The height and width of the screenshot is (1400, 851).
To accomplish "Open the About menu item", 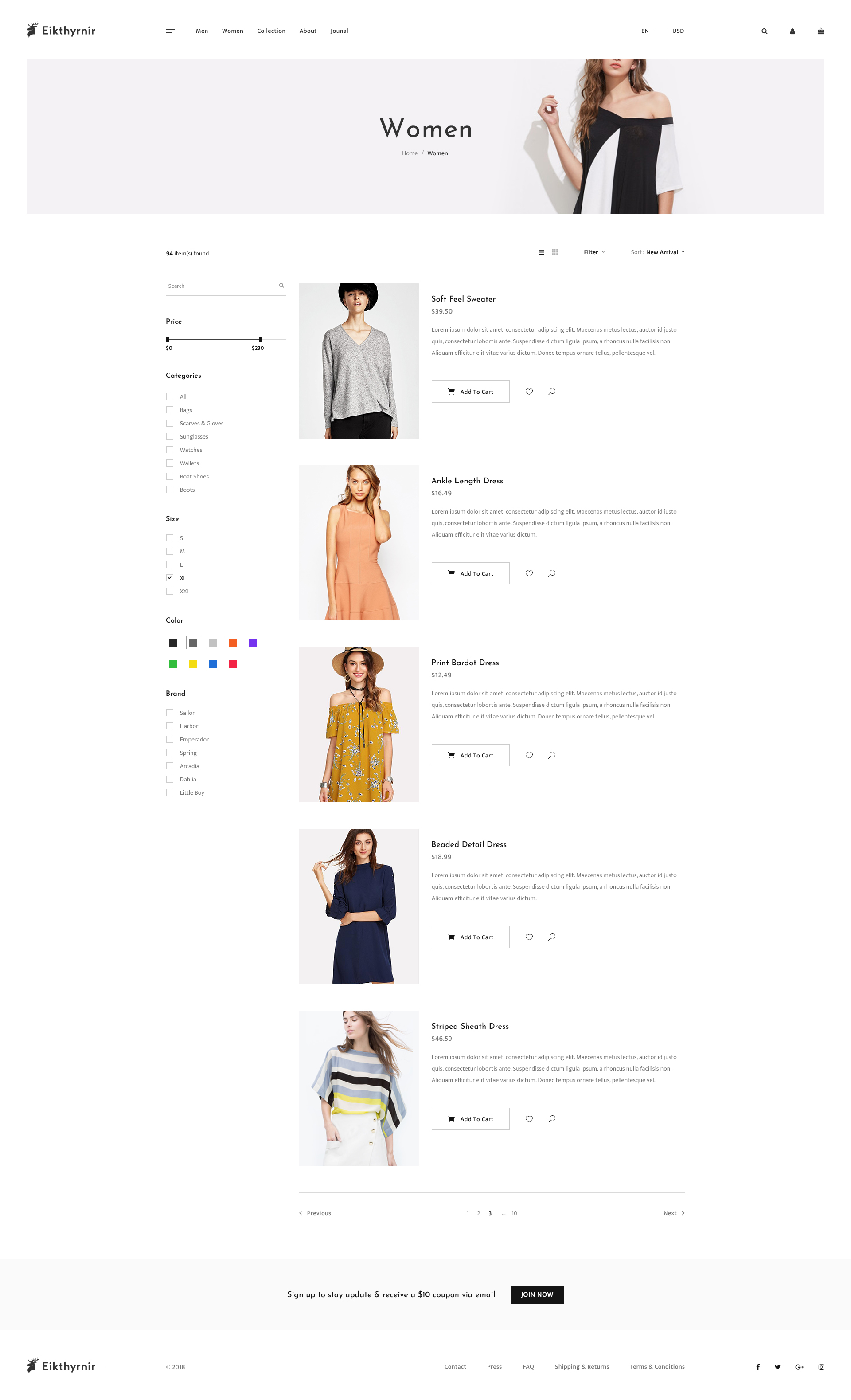I will coord(308,31).
